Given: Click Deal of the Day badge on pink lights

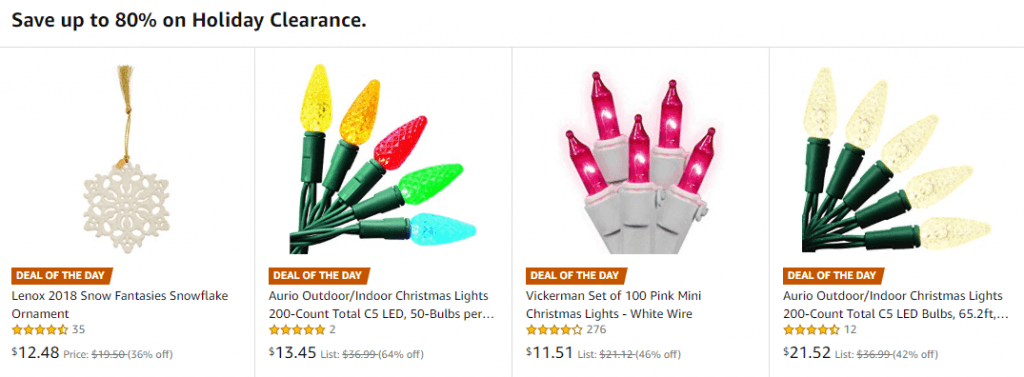Looking at the screenshot, I should pyautogui.click(x=577, y=275).
